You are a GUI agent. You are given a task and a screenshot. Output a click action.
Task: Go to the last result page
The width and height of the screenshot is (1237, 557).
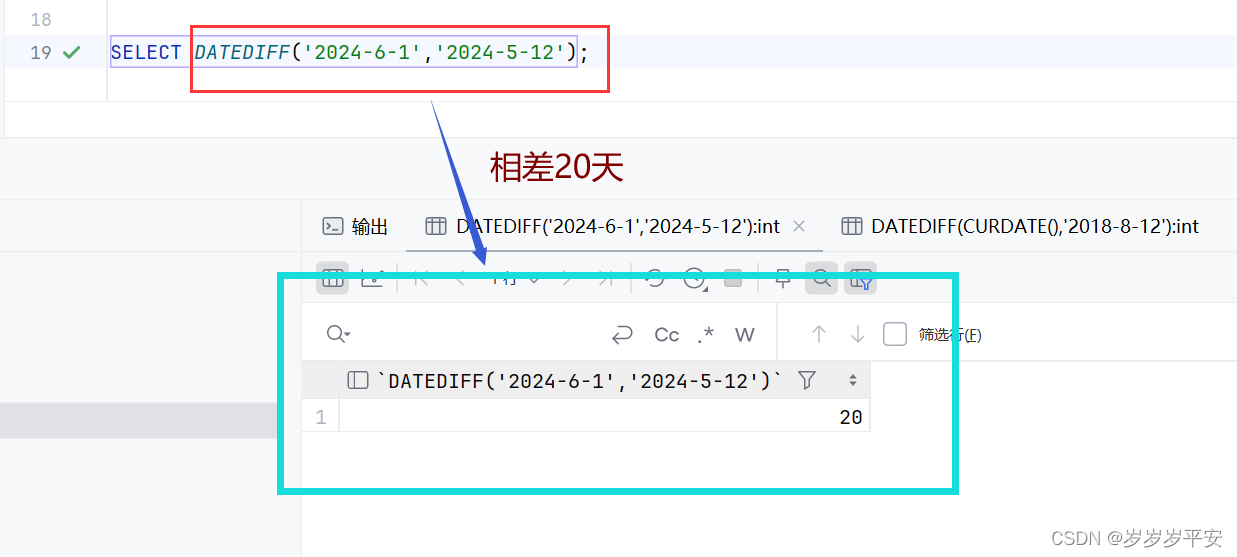pos(604,279)
